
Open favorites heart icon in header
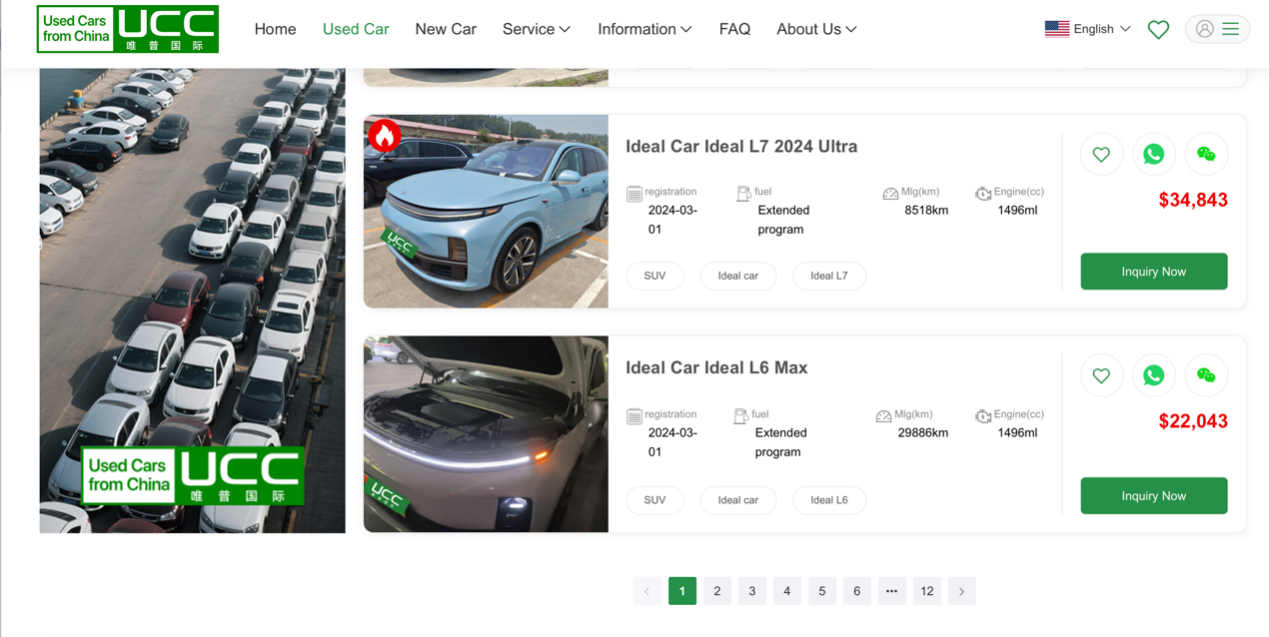[1158, 30]
